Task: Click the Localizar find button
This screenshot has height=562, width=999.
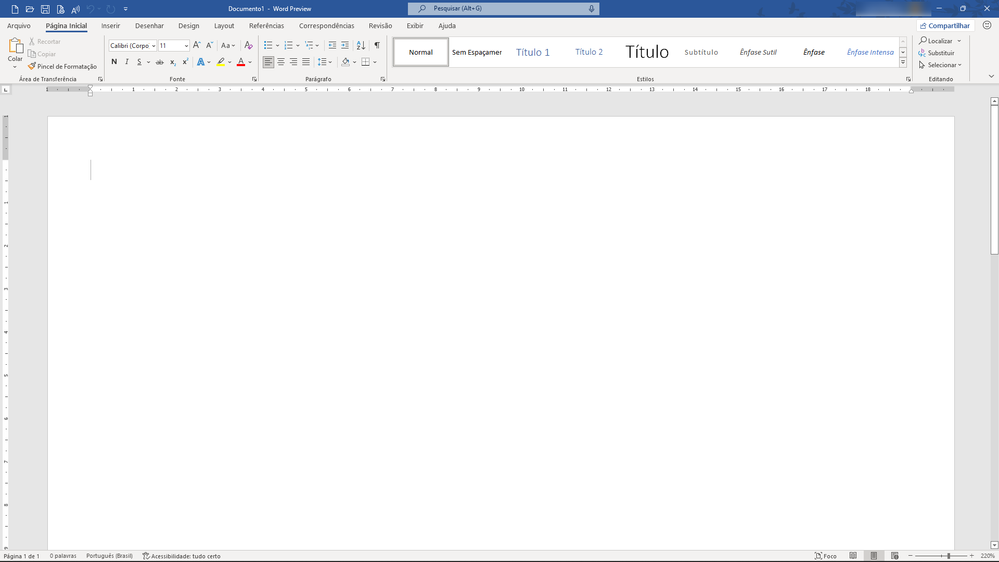Action: tap(937, 41)
